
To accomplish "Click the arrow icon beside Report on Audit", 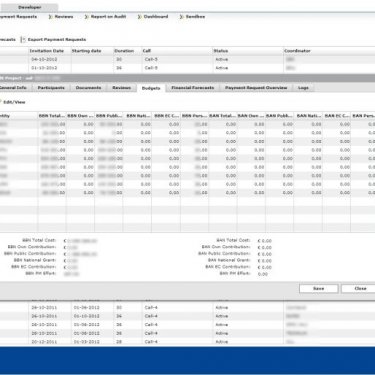I will pyautogui.click(x=87, y=17).
